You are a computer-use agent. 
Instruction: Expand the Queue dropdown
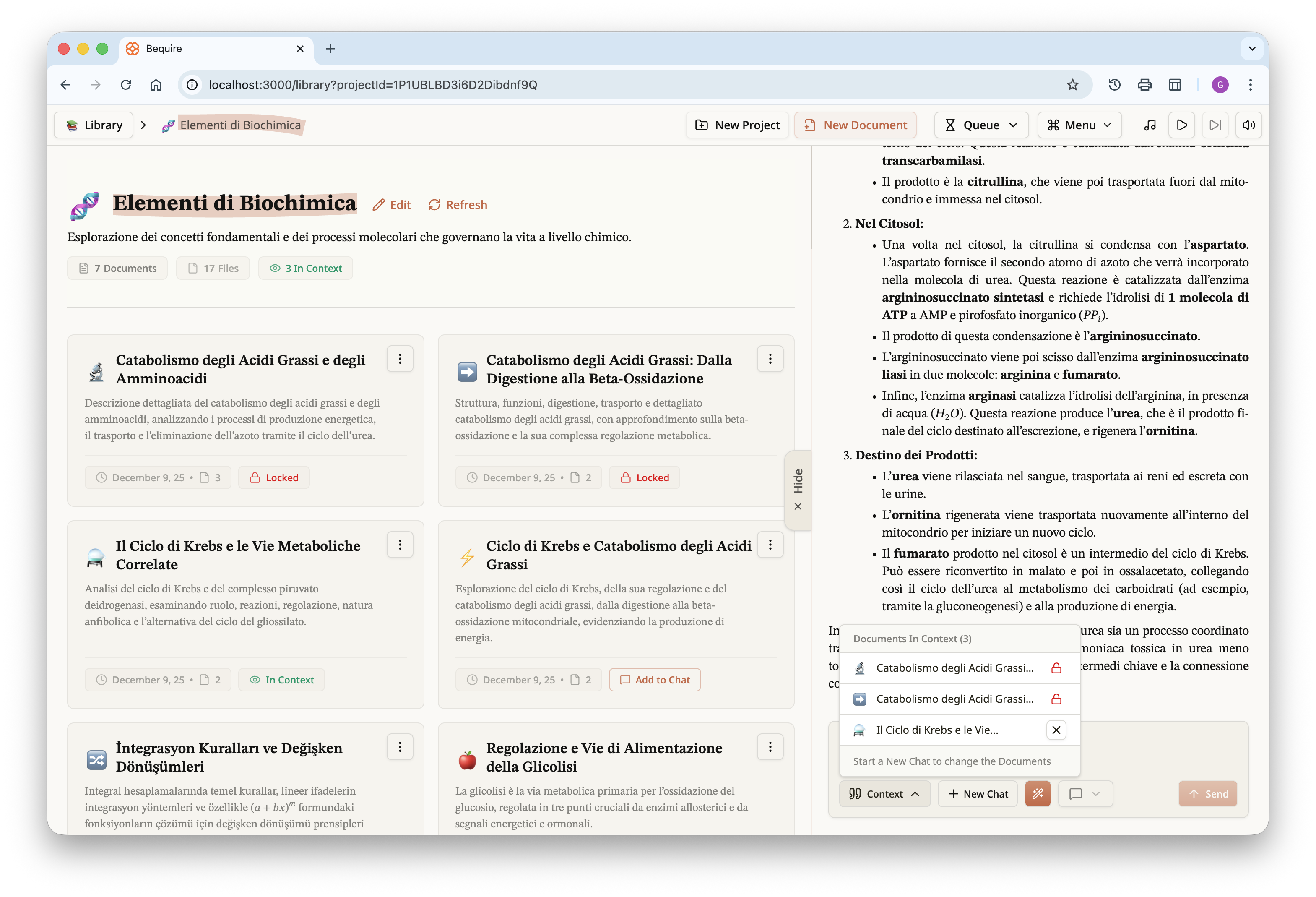[981, 125]
